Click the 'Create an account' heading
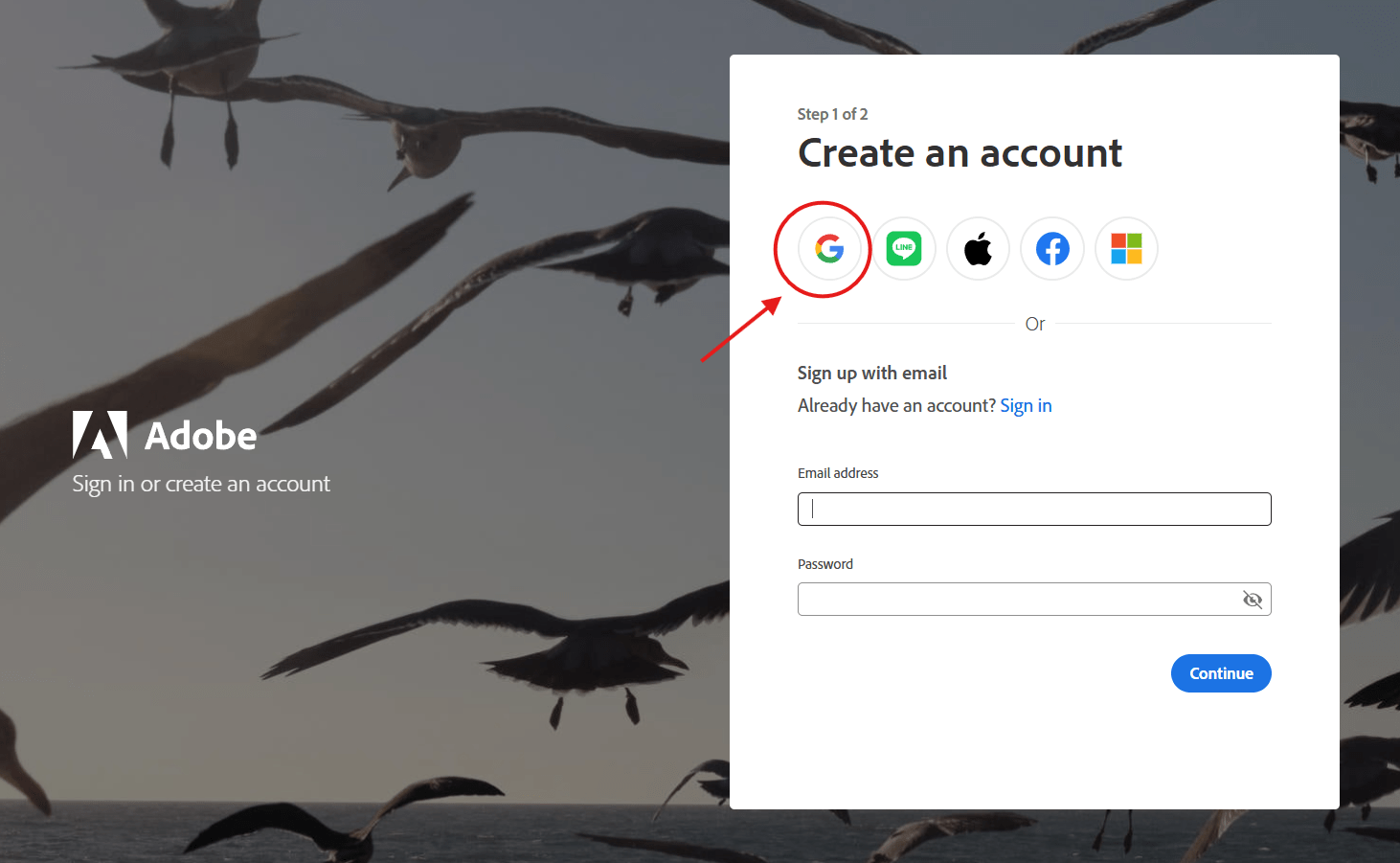The width and height of the screenshot is (1400, 863). [960, 153]
